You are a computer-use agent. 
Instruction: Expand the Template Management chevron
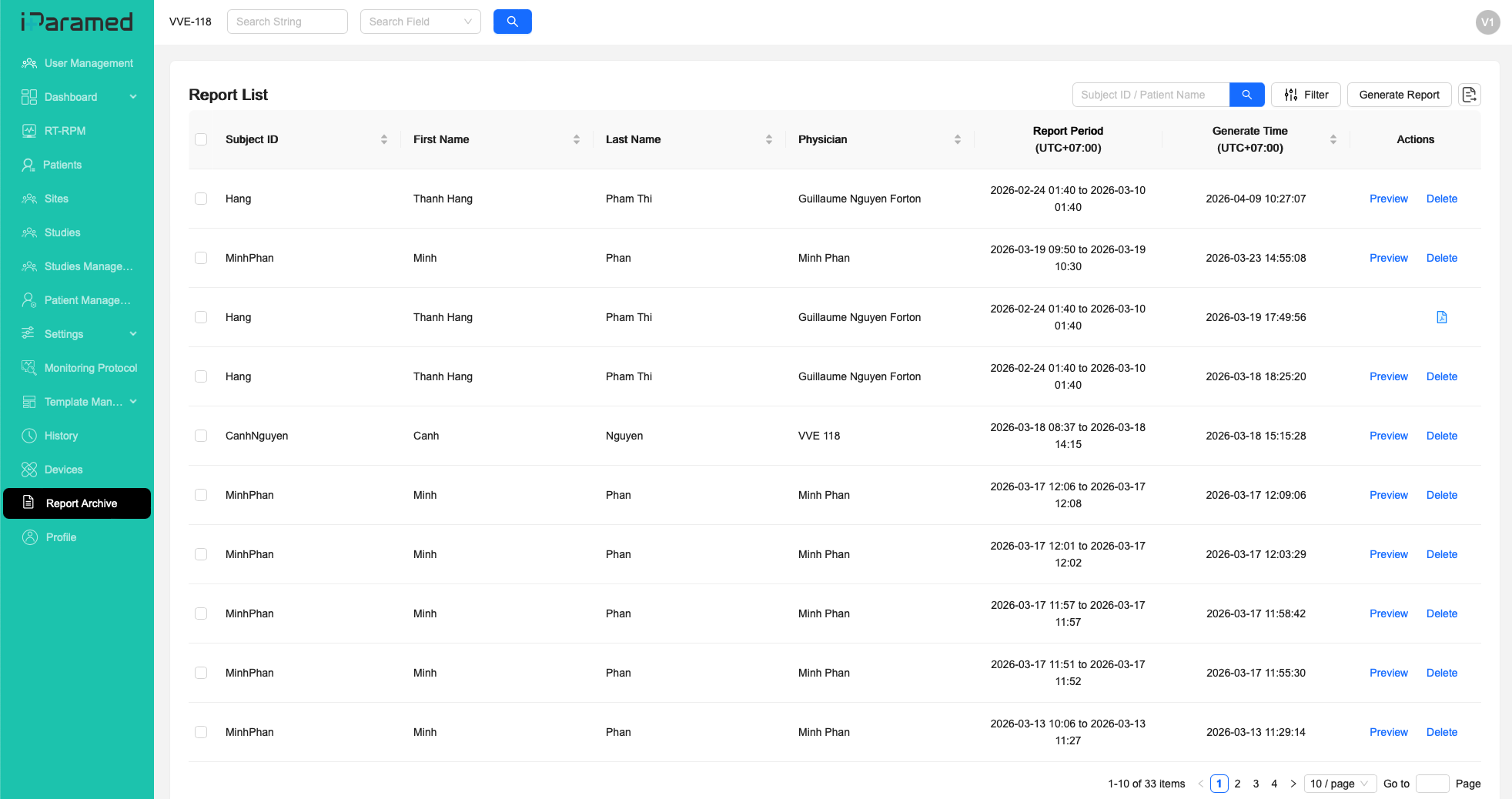pyautogui.click(x=133, y=402)
